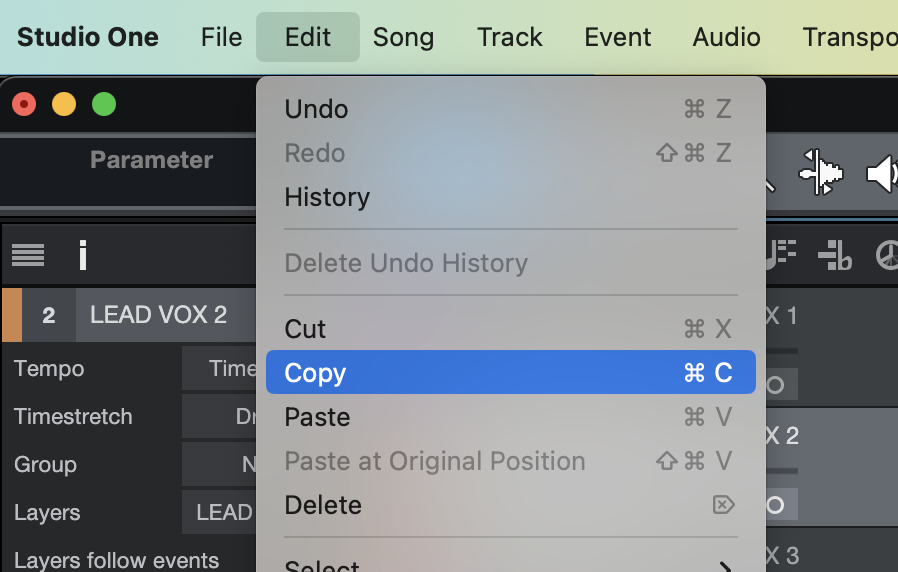898x572 pixels.
Task: Select the Listen tool speaker icon
Action: pos(881,174)
